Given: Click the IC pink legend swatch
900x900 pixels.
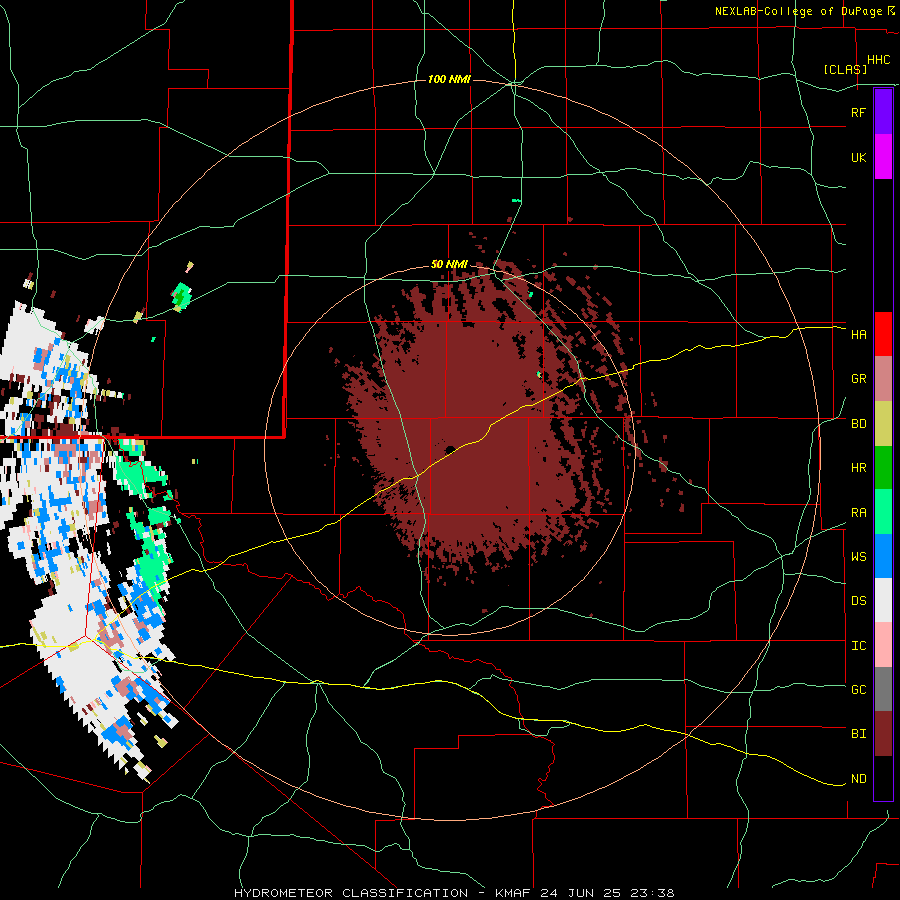Looking at the screenshot, I should tap(883, 645).
